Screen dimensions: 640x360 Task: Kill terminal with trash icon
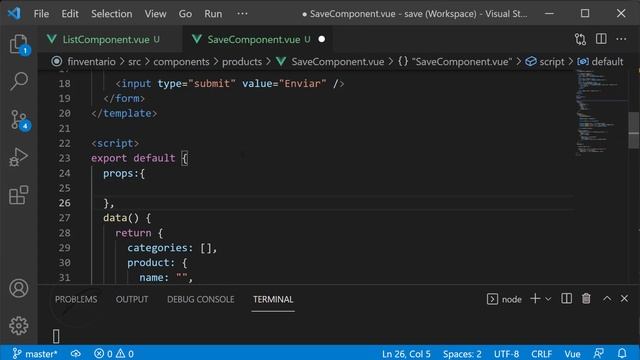pos(586,299)
